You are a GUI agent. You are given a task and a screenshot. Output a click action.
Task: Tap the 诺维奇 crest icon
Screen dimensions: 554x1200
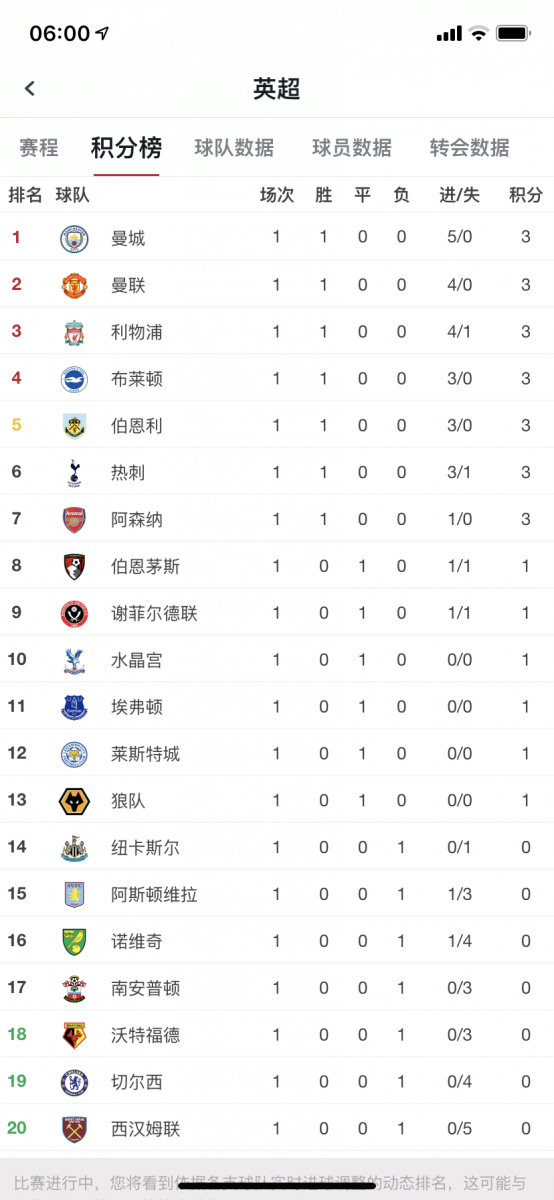[74, 942]
